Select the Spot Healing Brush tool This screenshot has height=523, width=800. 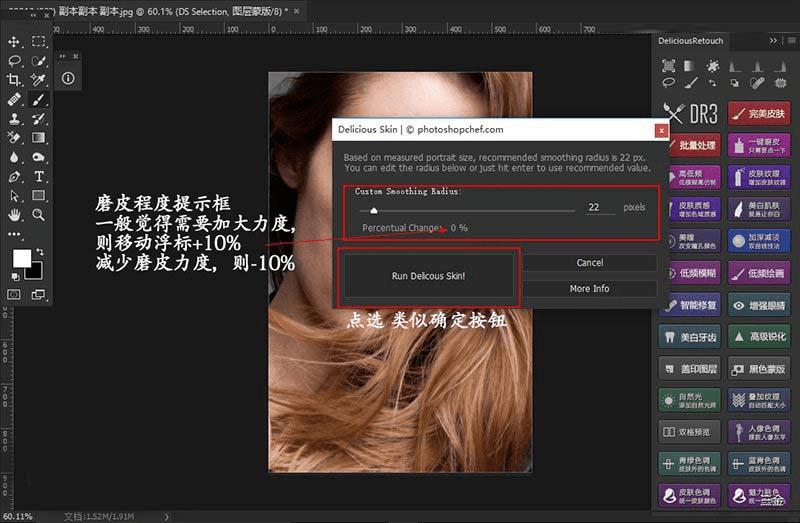tap(14, 99)
